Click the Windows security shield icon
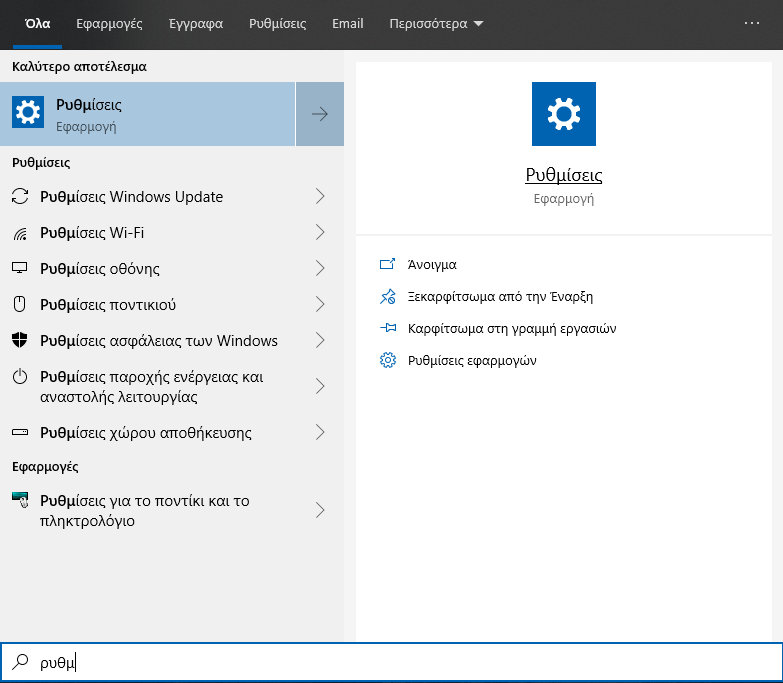This screenshot has height=683, width=783. point(19,340)
